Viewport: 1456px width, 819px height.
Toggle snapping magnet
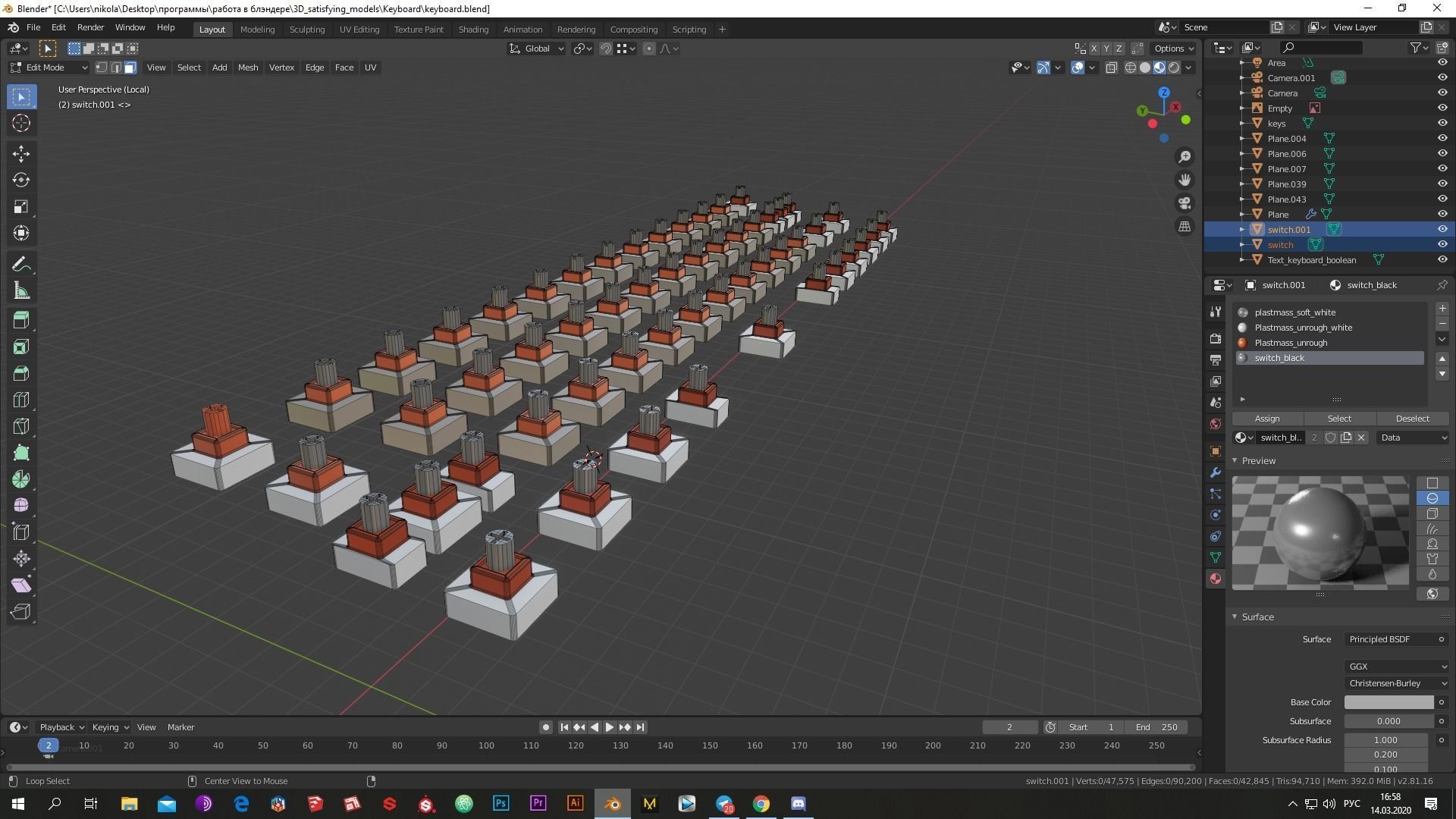coord(606,49)
